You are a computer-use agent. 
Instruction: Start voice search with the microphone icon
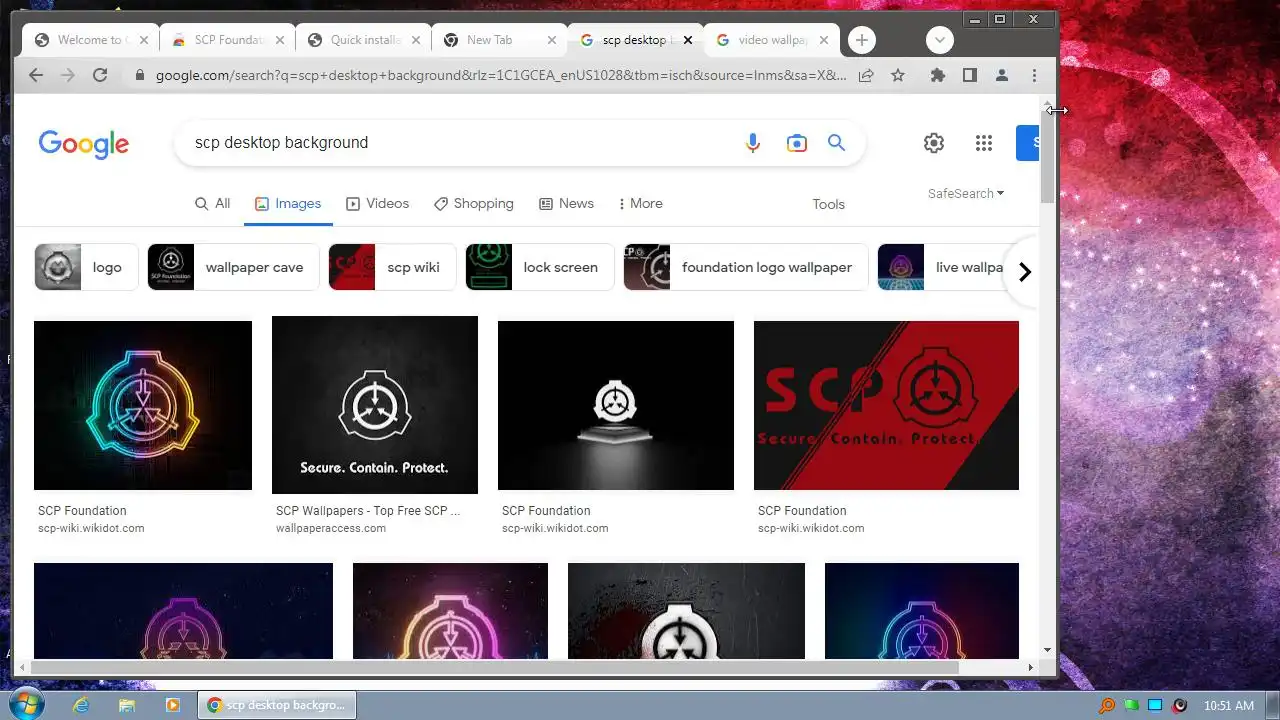point(753,143)
